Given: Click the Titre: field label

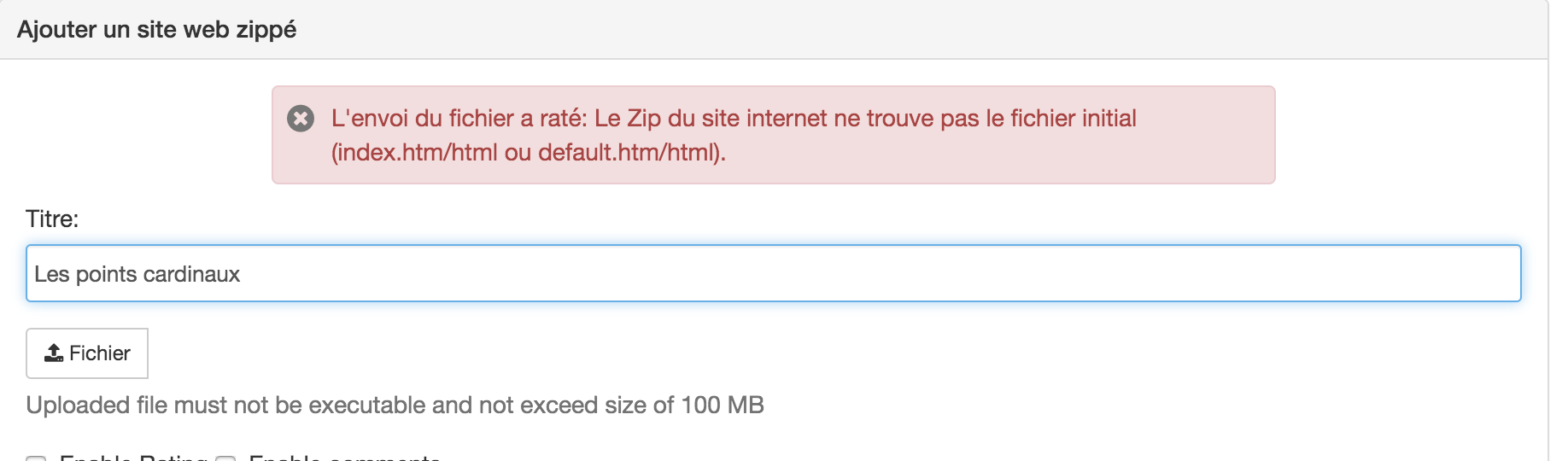Looking at the screenshot, I should 52,219.
